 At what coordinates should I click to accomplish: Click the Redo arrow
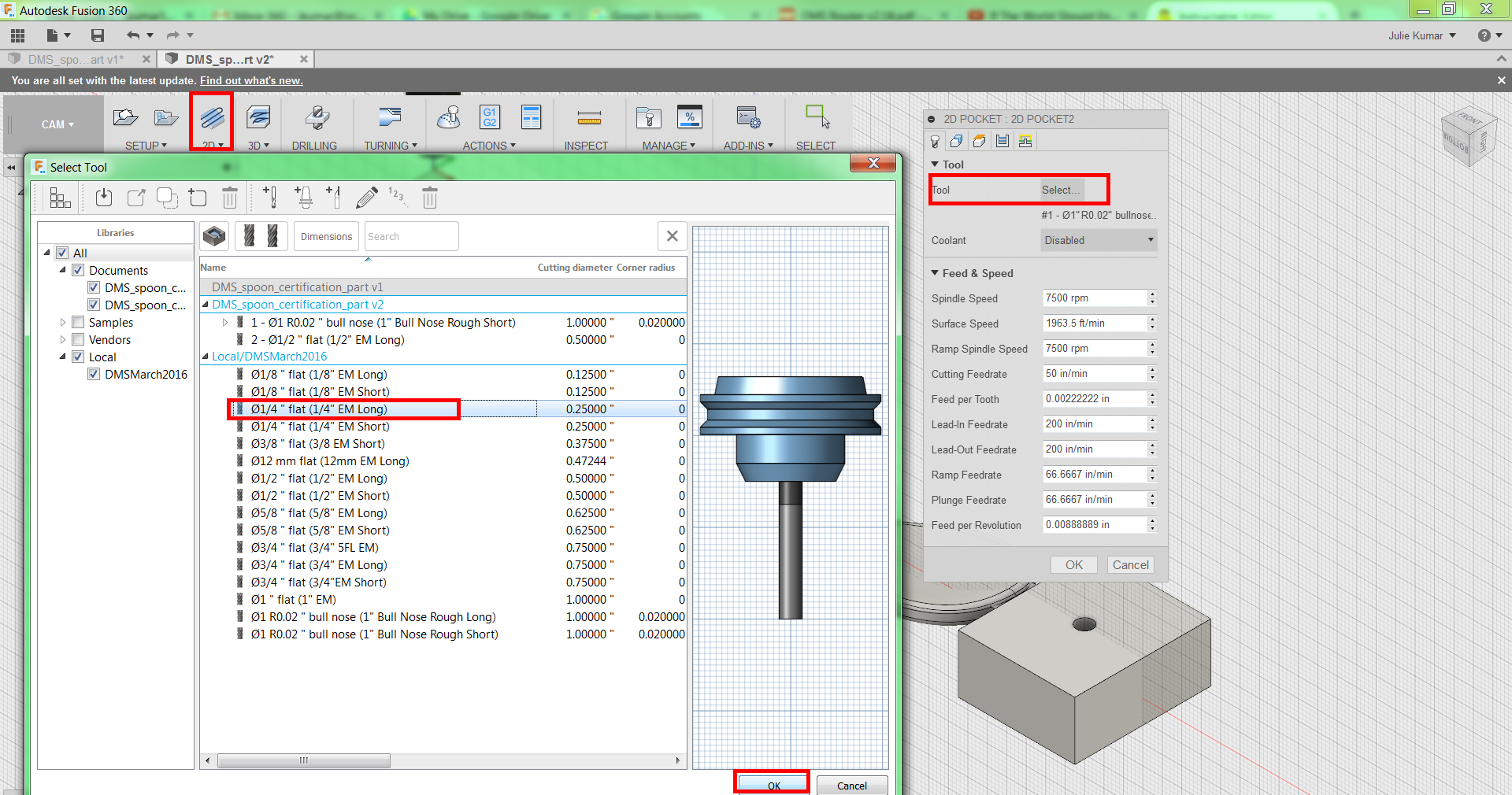173,35
